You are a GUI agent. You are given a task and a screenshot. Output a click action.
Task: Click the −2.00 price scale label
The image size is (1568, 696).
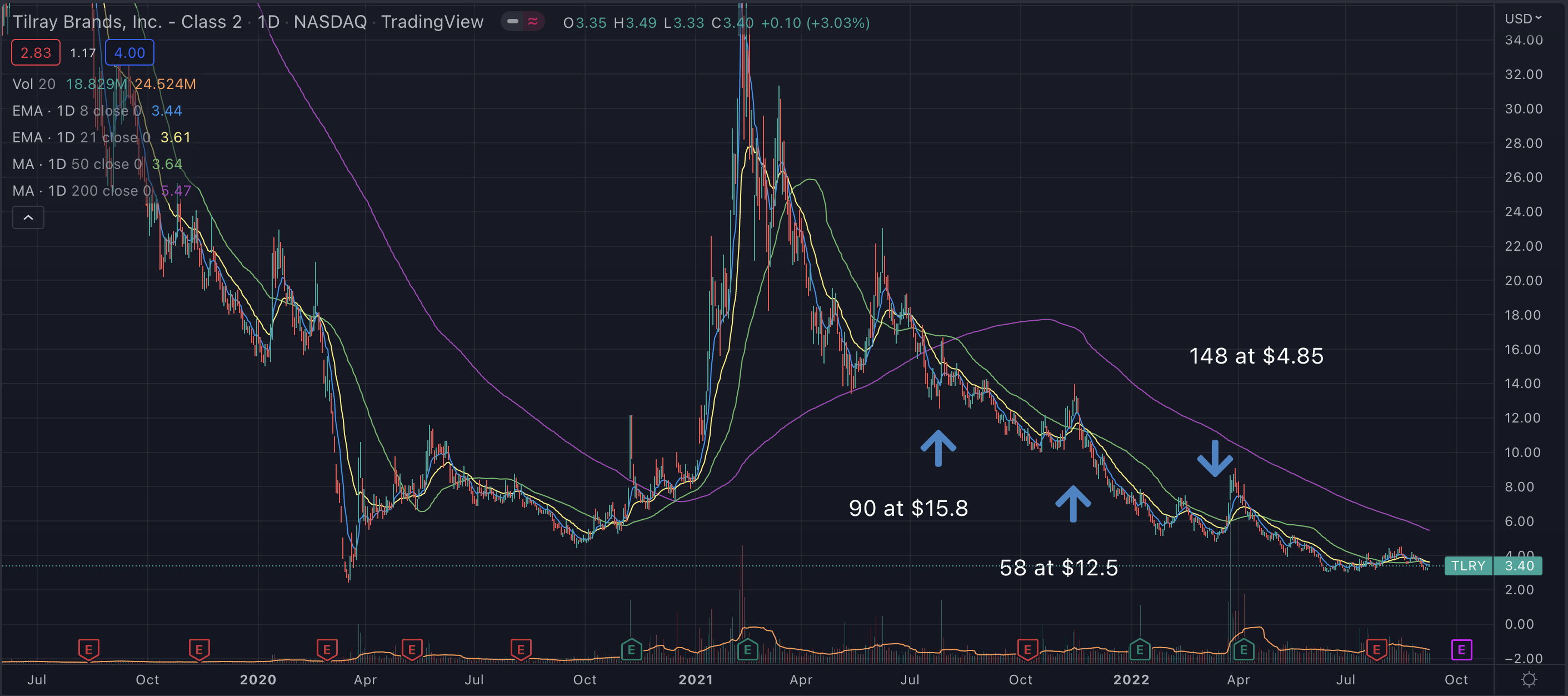coord(1524,658)
